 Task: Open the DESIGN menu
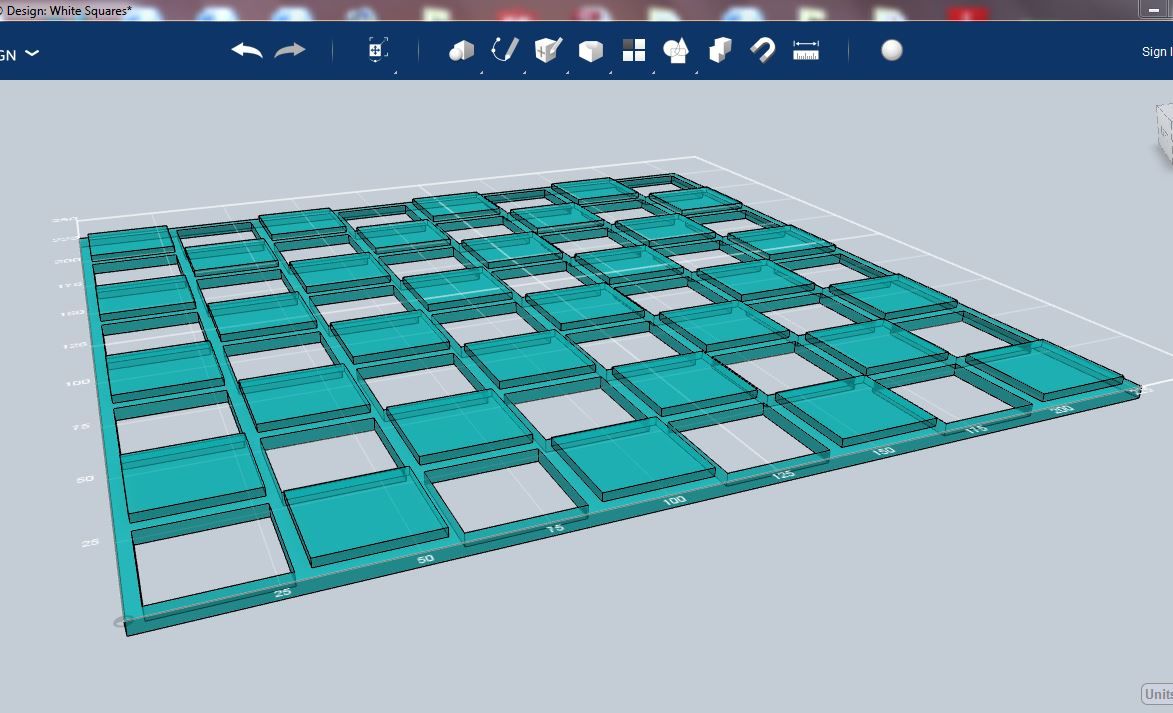coord(8,55)
